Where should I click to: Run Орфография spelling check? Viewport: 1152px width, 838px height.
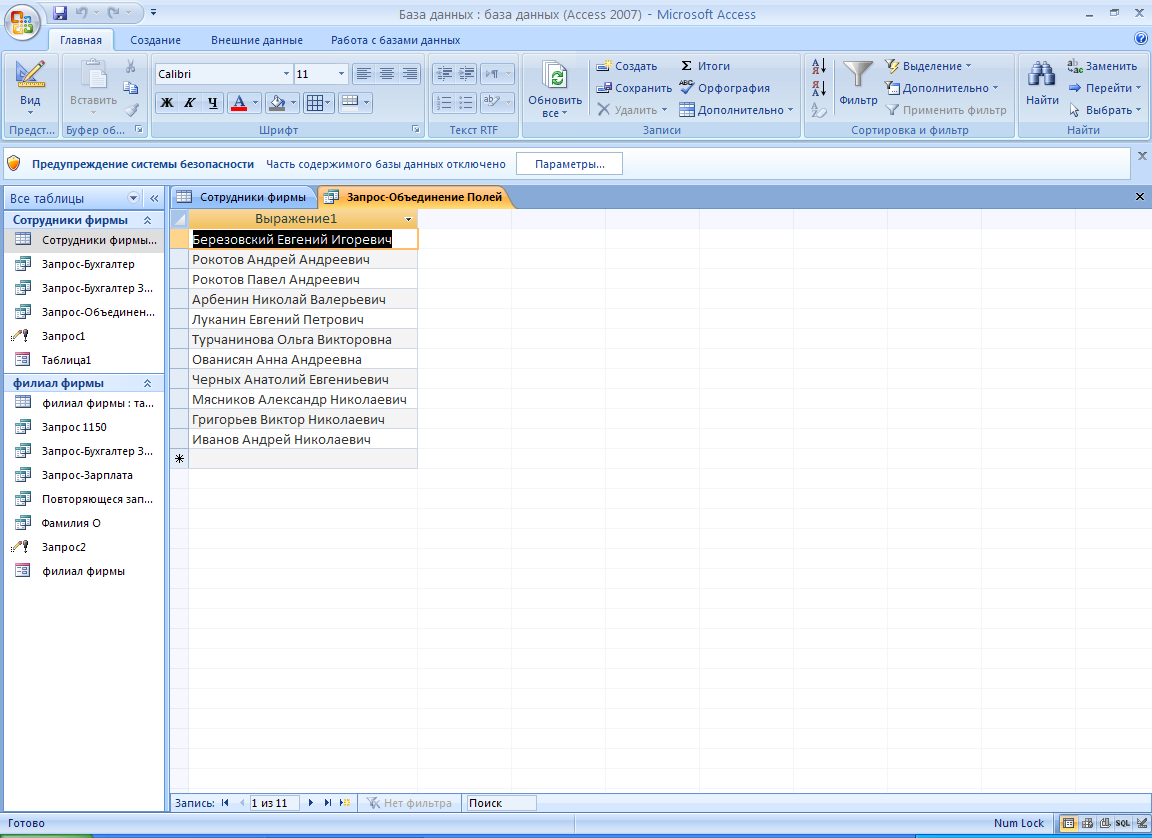coord(724,88)
